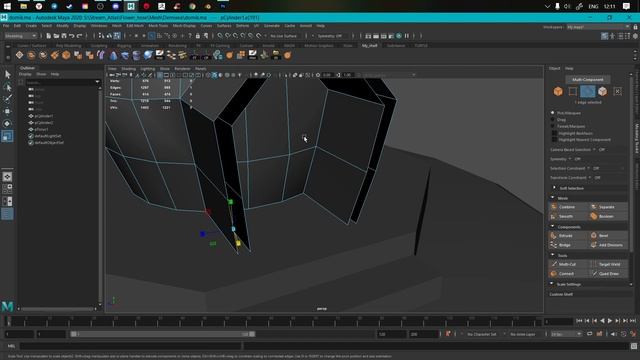Click the Extrude button
Viewport: 640px width, 360px height.
568,236
